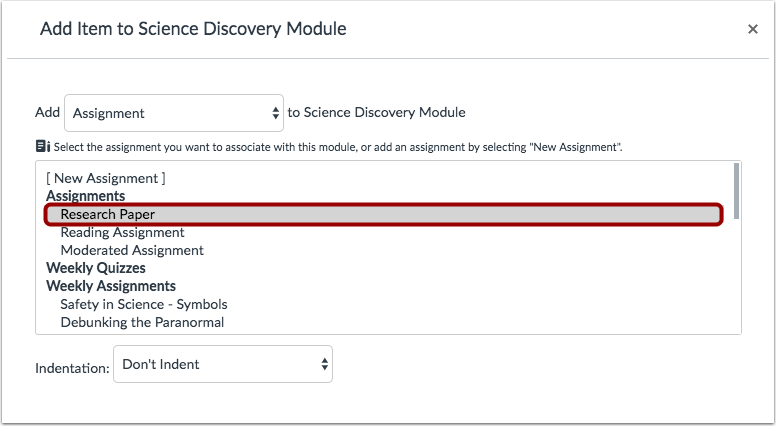This screenshot has width=776, height=426.
Task: Click the info document icon beside instructions
Action: pos(43,146)
